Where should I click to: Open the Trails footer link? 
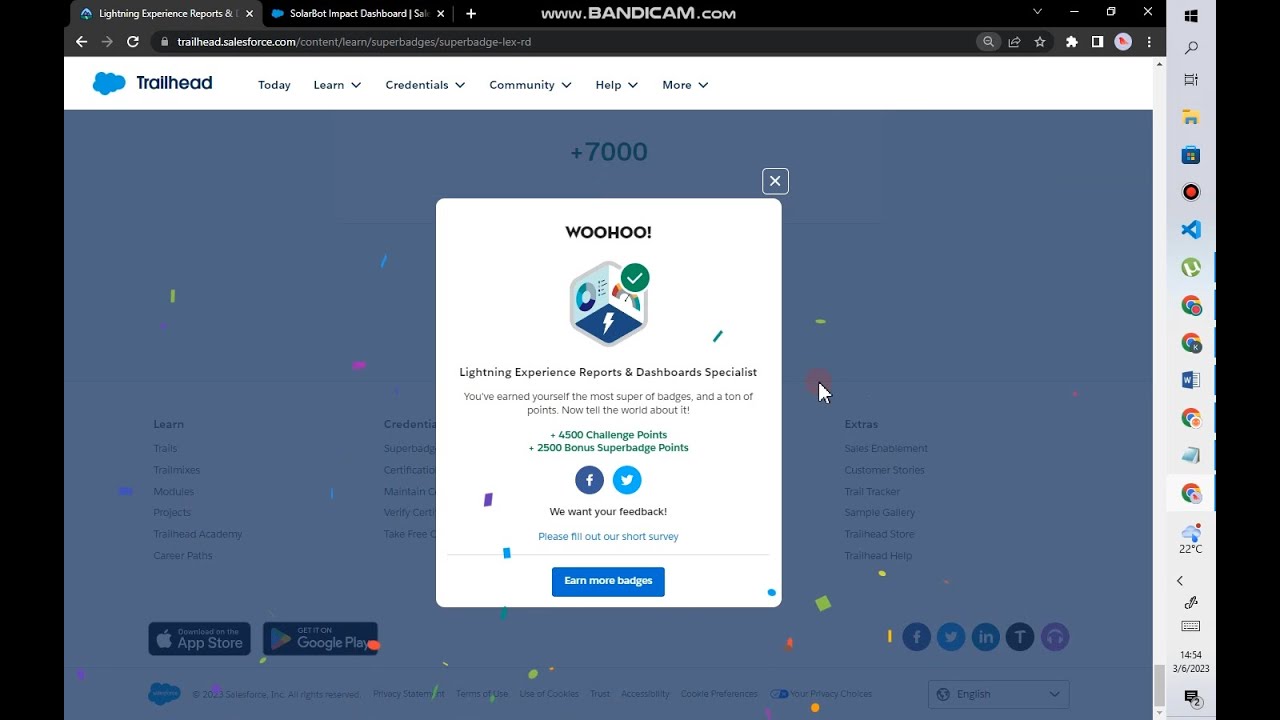coord(165,449)
